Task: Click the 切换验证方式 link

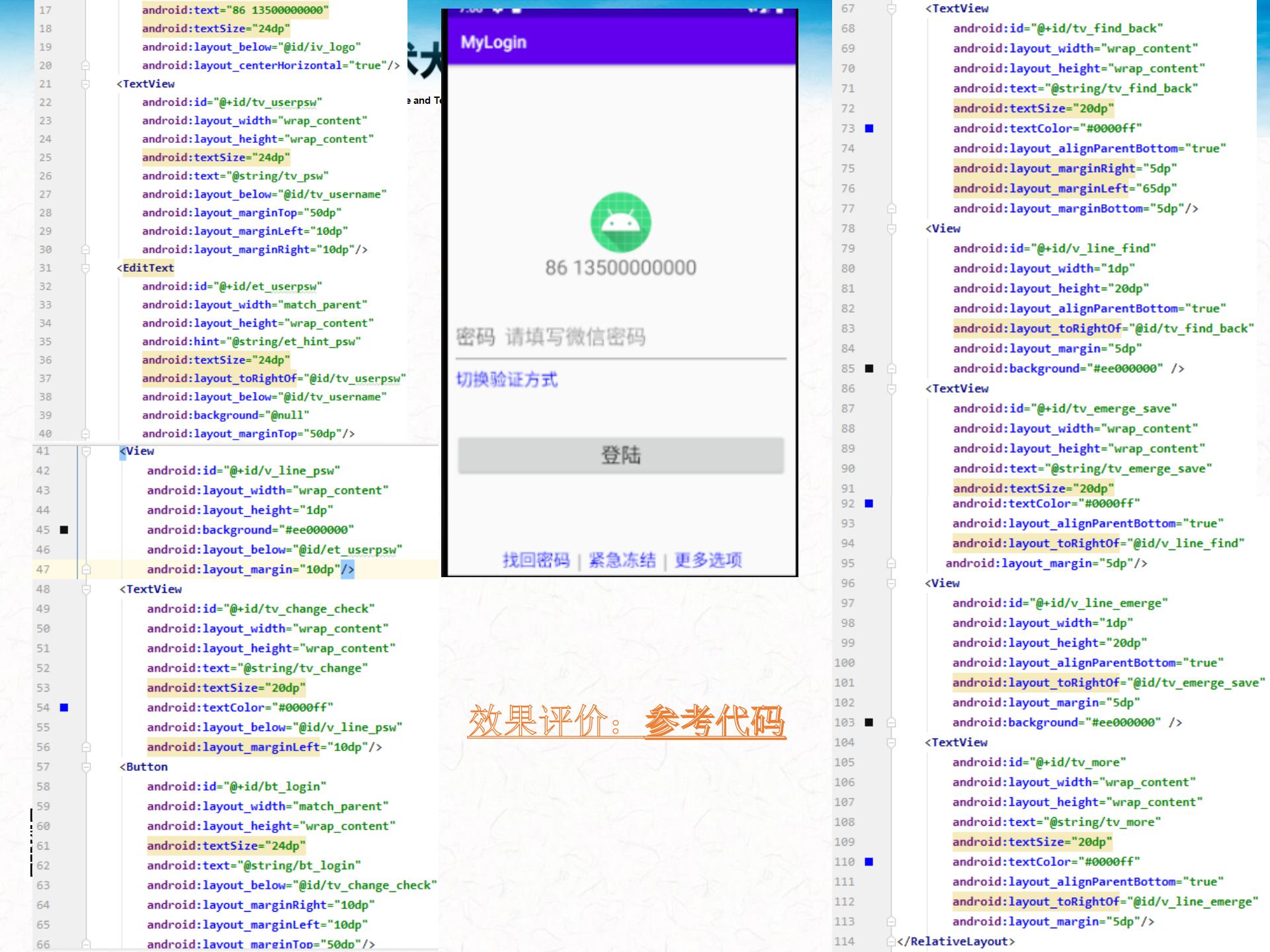Action: click(x=507, y=379)
